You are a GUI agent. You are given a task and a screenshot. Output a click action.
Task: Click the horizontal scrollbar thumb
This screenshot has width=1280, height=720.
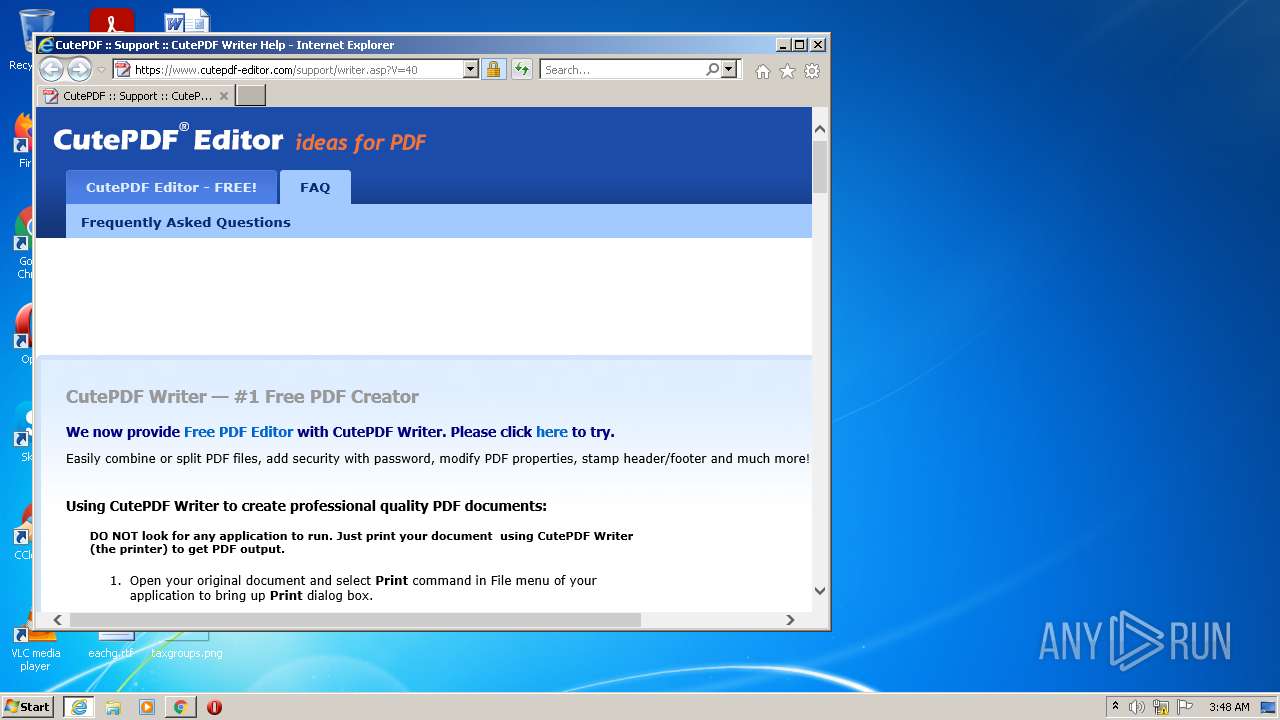354,620
